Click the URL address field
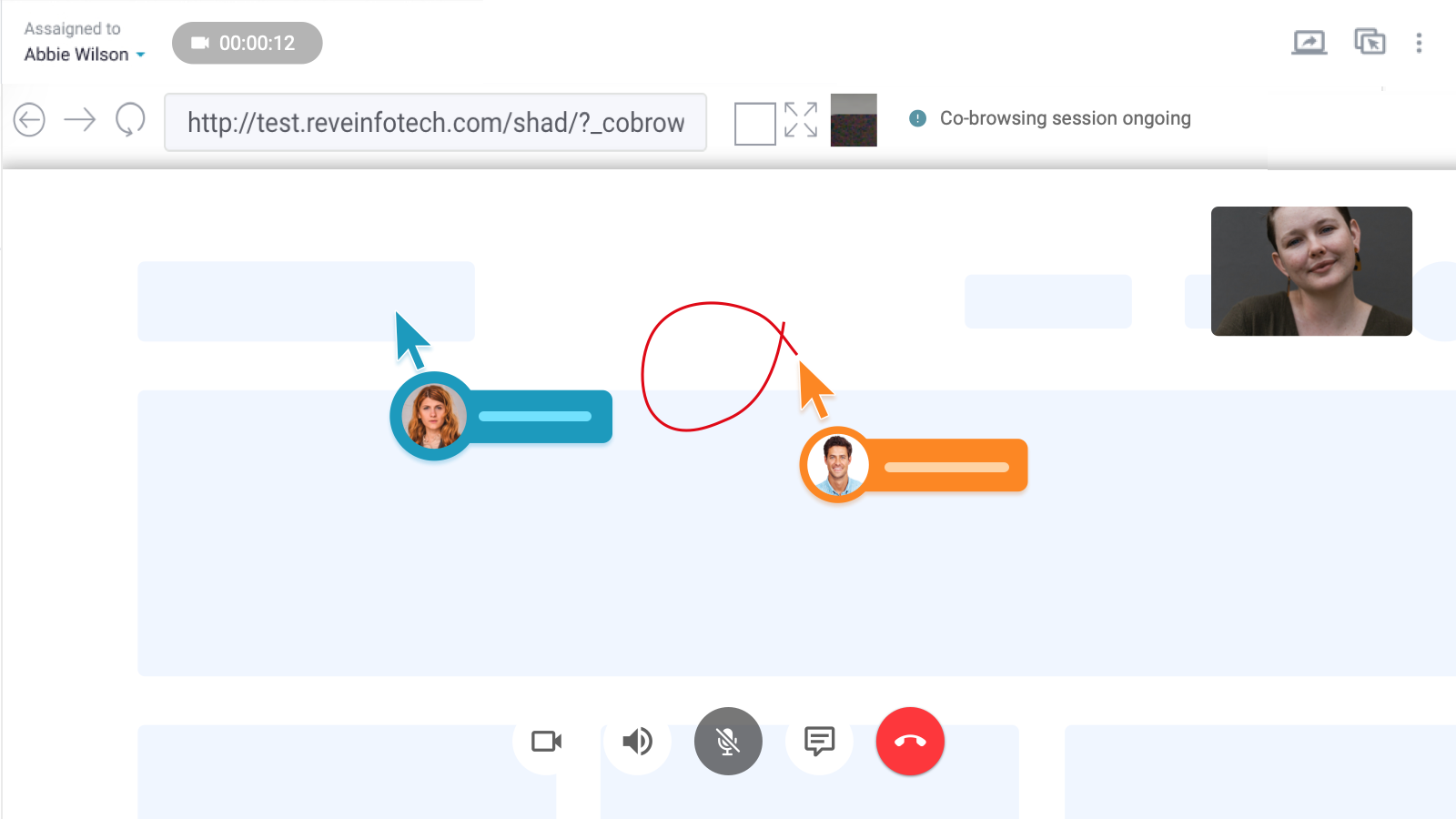1456x819 pixels. click(435, 123)
